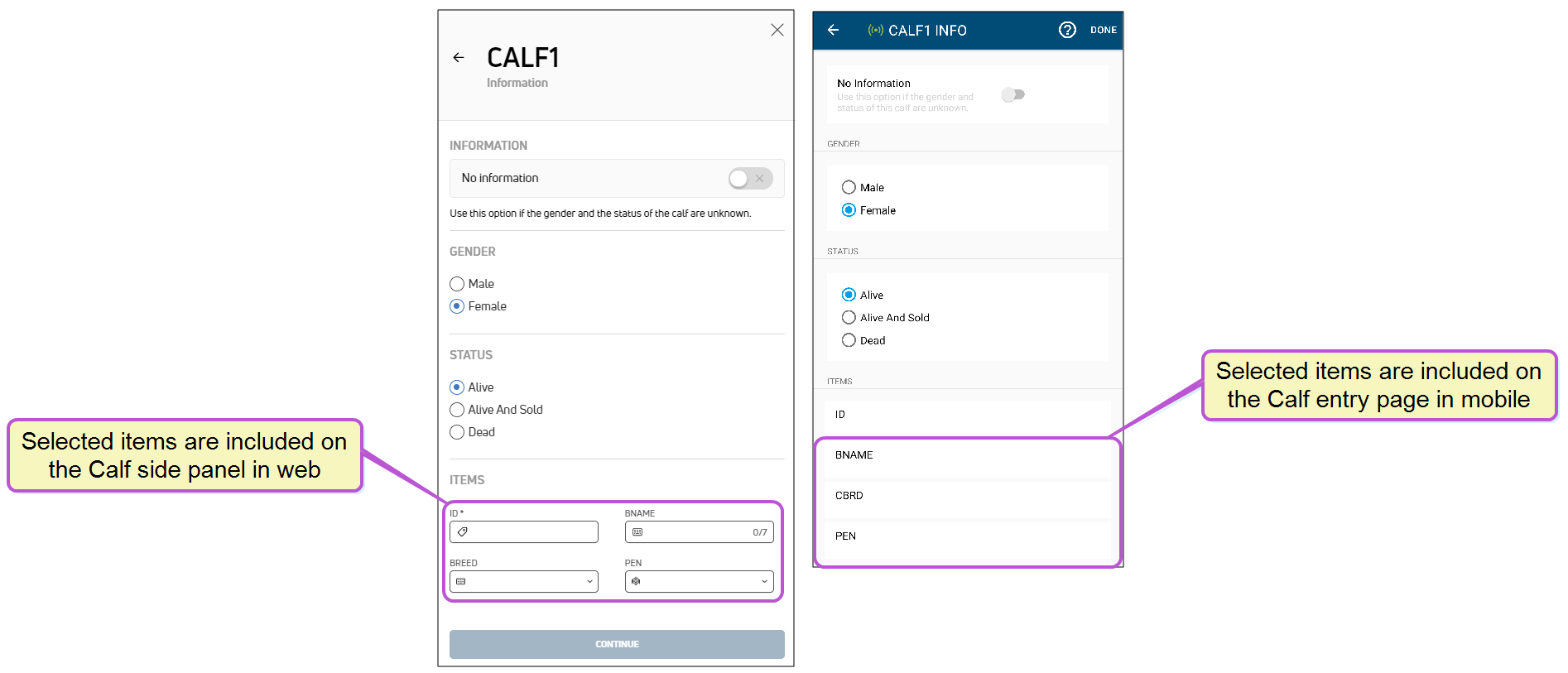
Task: Click the signal icon beside CALF1 INFO
Action: 875,30
